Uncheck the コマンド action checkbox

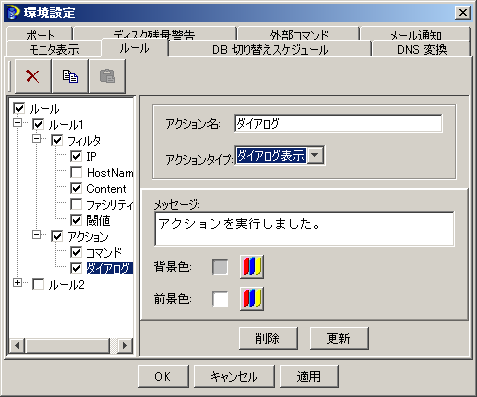pos(76,252)
